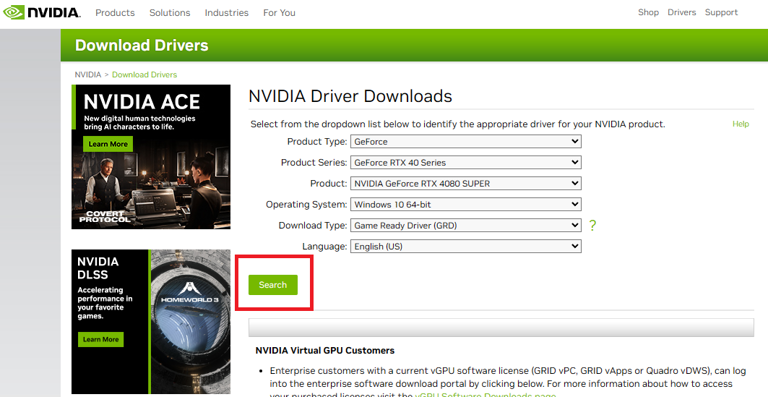Screen dimensions: 768x397
Task: Open the Download Type dropdown
Action: (466, 225)
